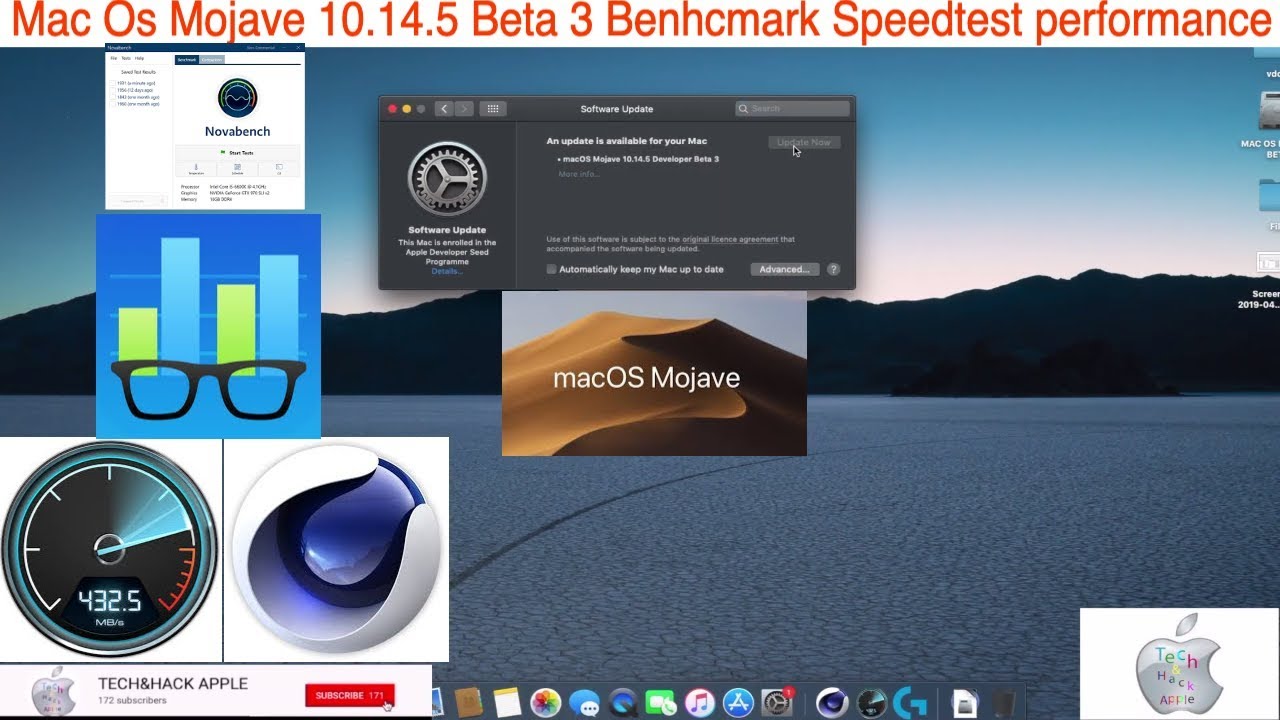Open Notes from the Dock
1280x720 pixels.
tap(507, 702)
